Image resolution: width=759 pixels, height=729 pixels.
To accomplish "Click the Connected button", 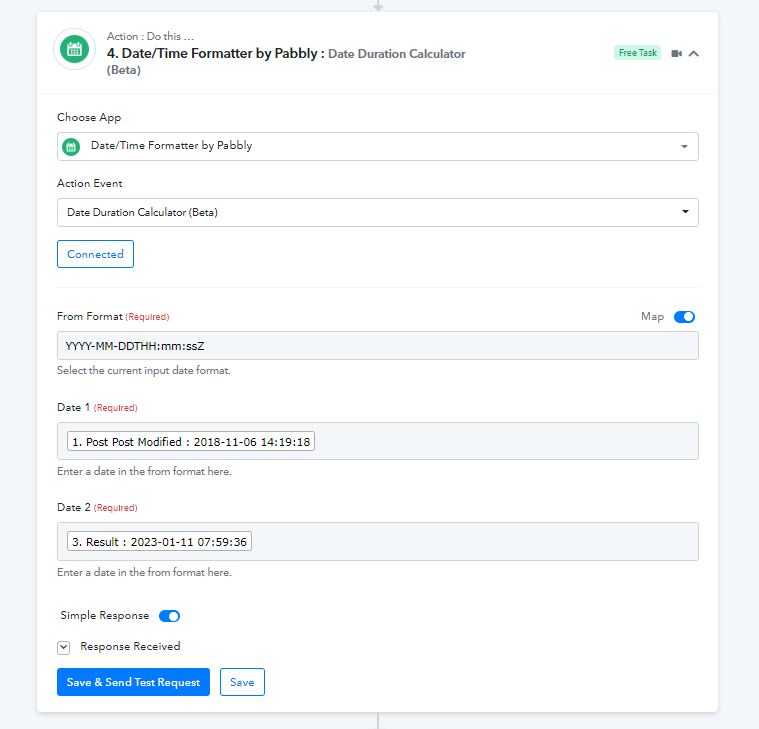I will 95,254.
